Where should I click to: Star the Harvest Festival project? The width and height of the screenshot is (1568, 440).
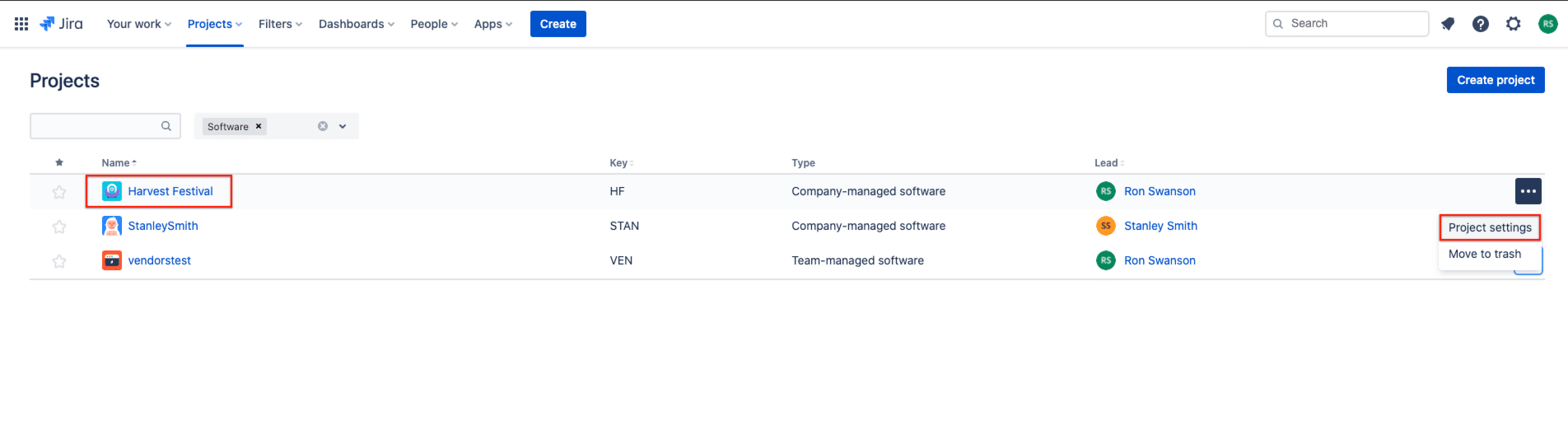pos(59,192)
